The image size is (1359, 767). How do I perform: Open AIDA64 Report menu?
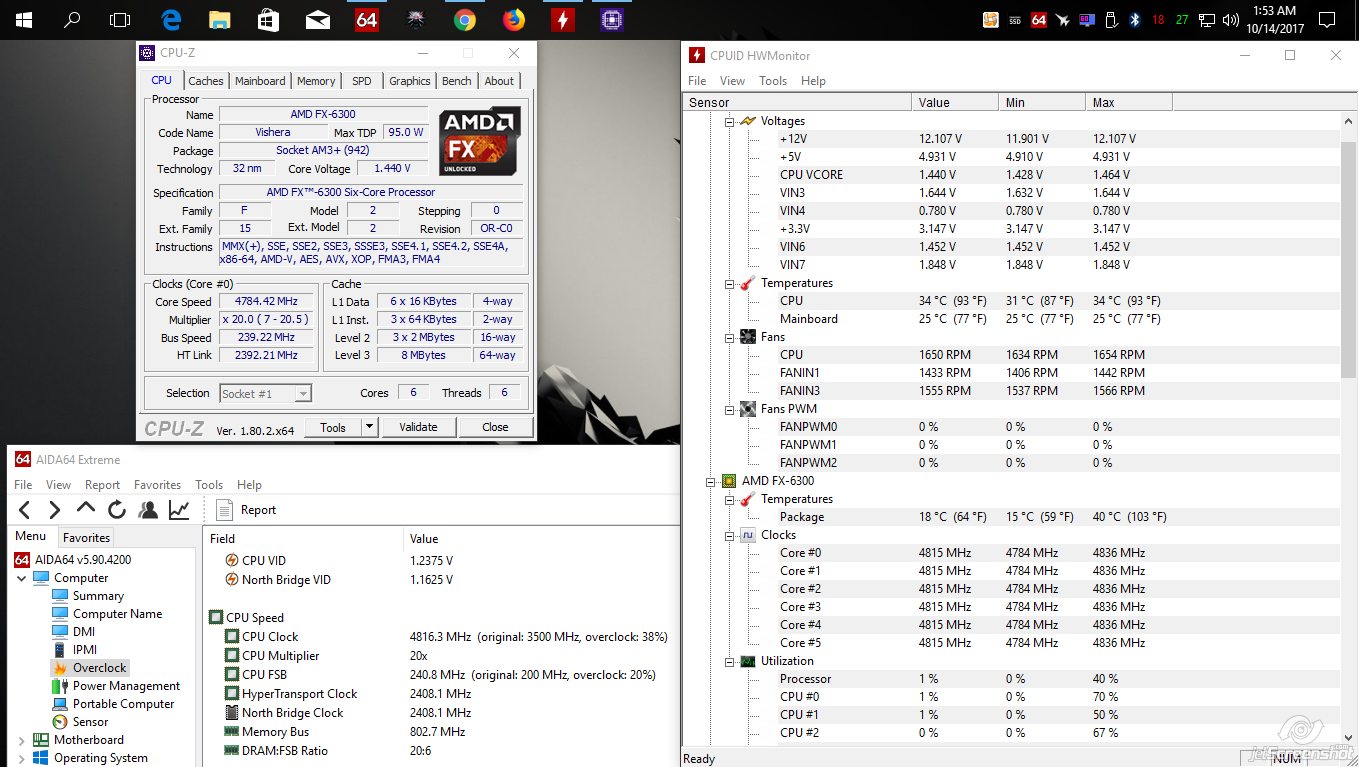(102, 485)
